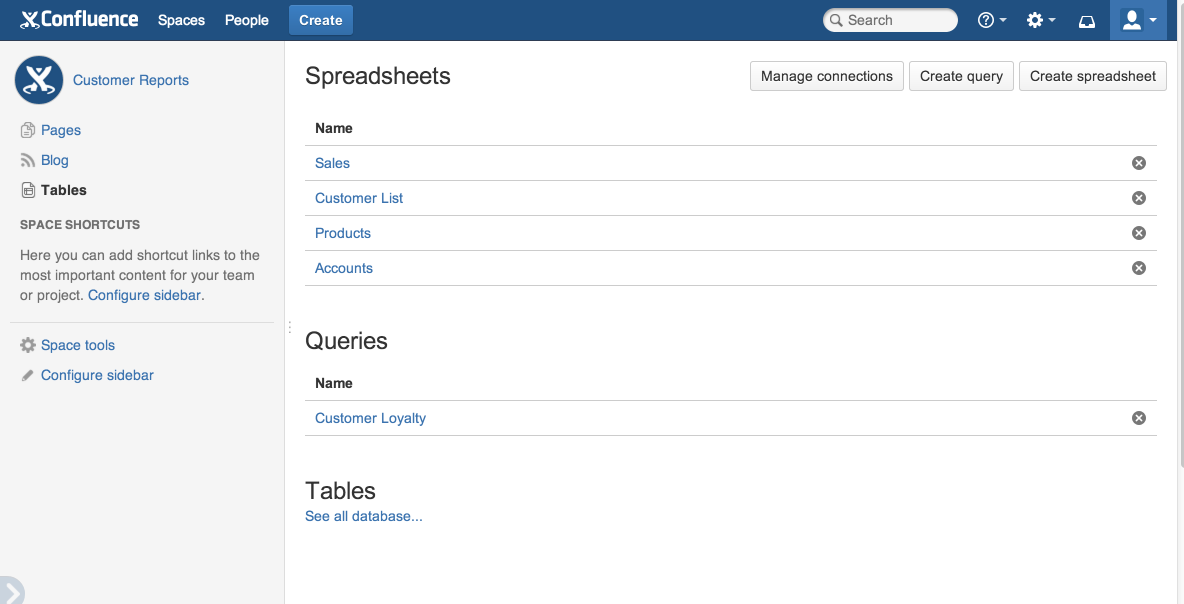Viewport: 1184px width, 604px height.
Task: Click See all database... link
Action: (x=363, y=516)
